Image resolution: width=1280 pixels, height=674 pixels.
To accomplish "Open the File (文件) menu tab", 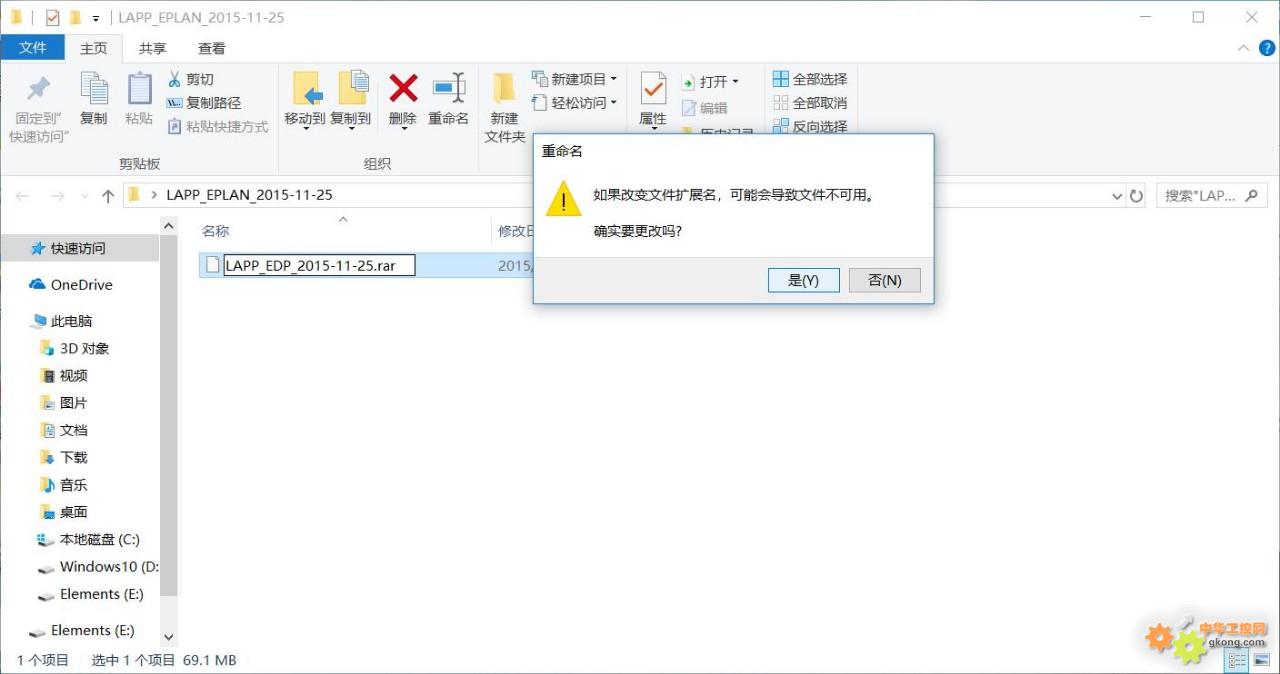I will 33,48.
